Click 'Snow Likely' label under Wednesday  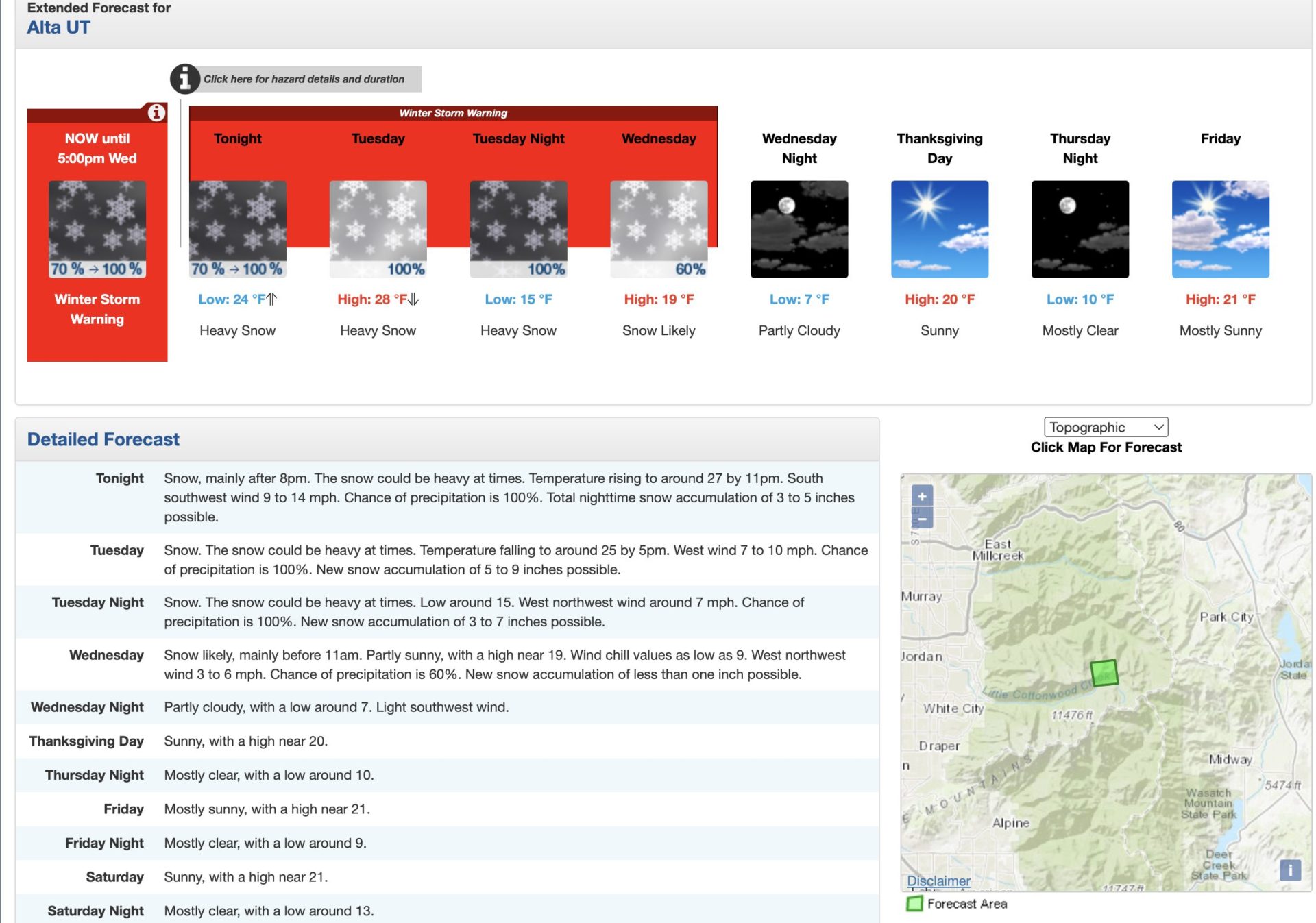coord(659,330)
